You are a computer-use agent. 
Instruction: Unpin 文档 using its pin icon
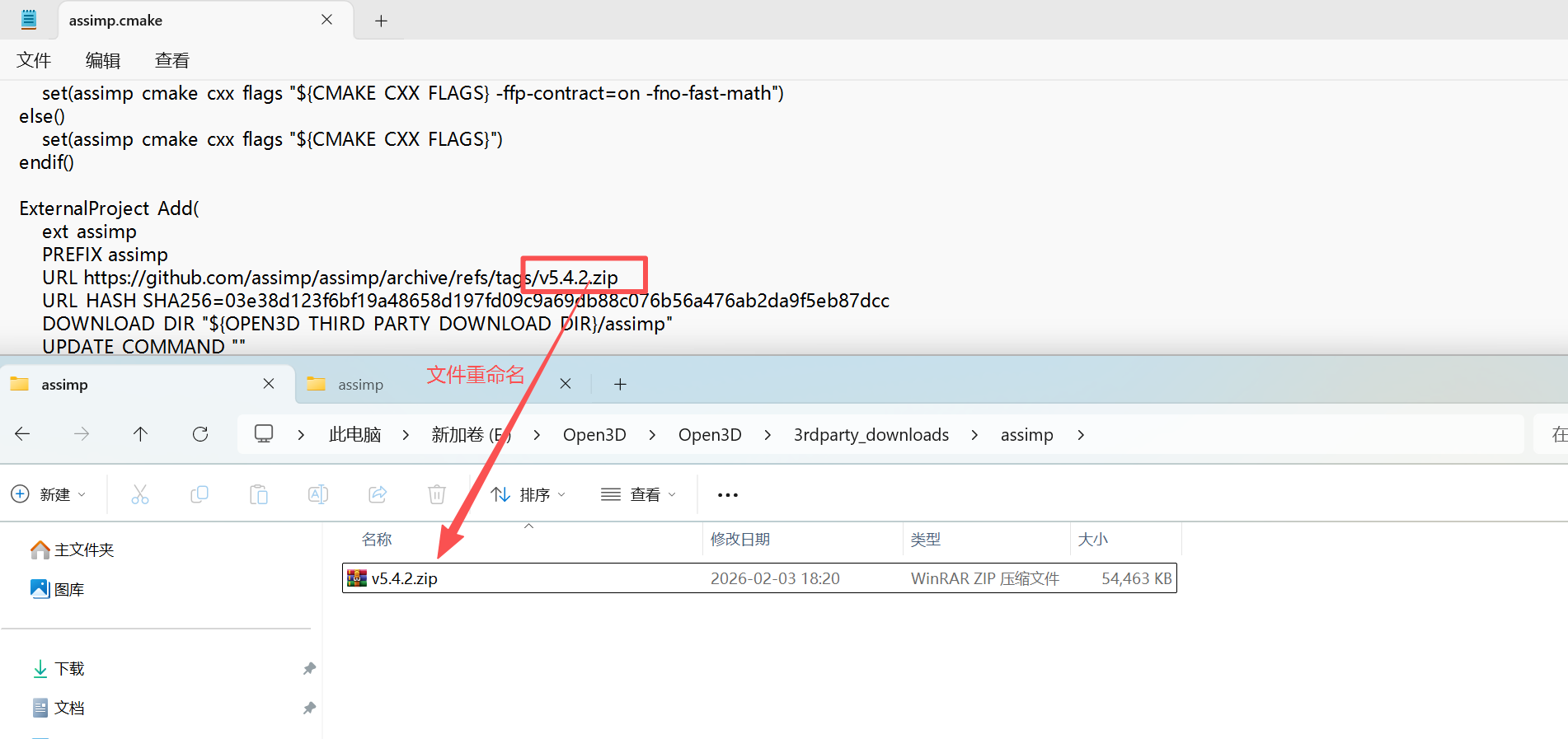click(x=309, y=708)
